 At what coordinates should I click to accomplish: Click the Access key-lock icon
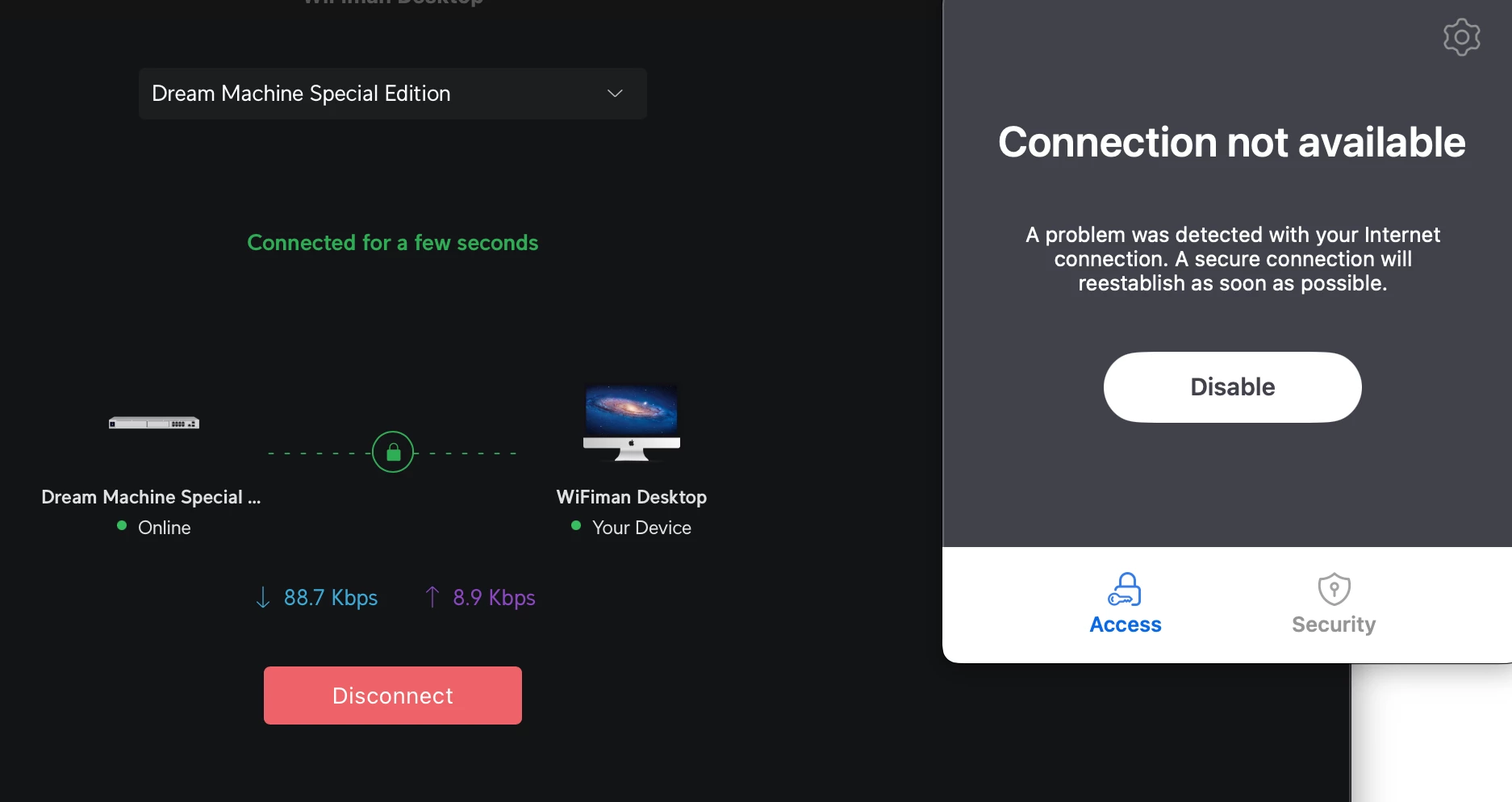pos(1125,589)
